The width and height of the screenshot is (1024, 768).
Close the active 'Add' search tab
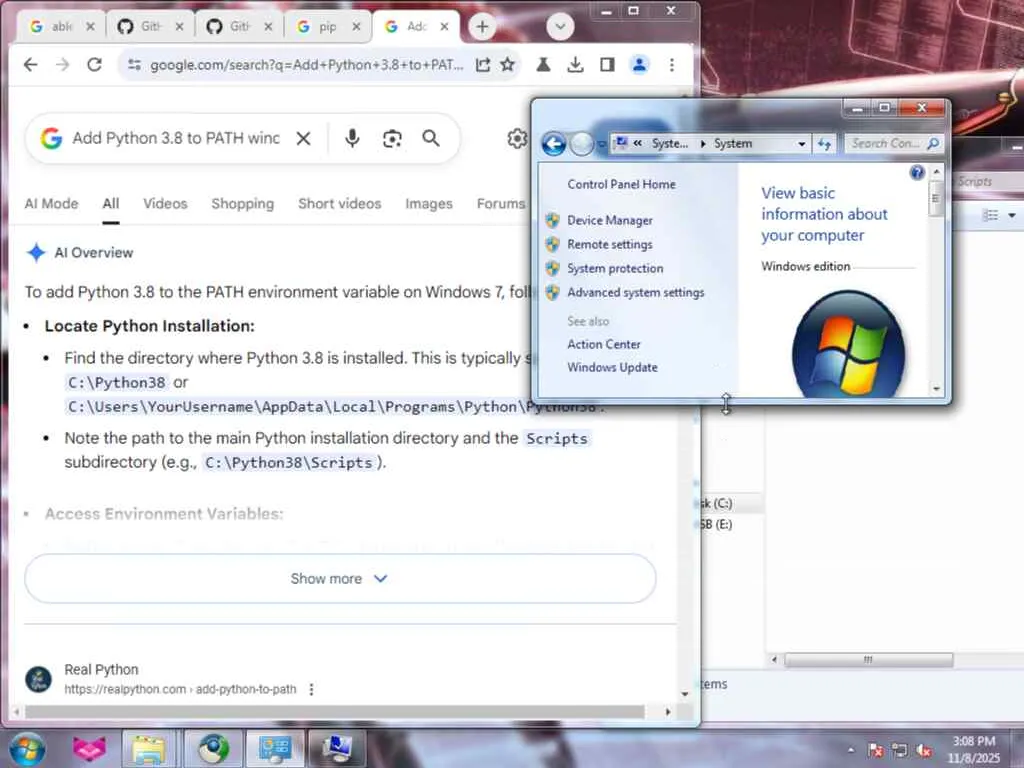coord(444,27)
